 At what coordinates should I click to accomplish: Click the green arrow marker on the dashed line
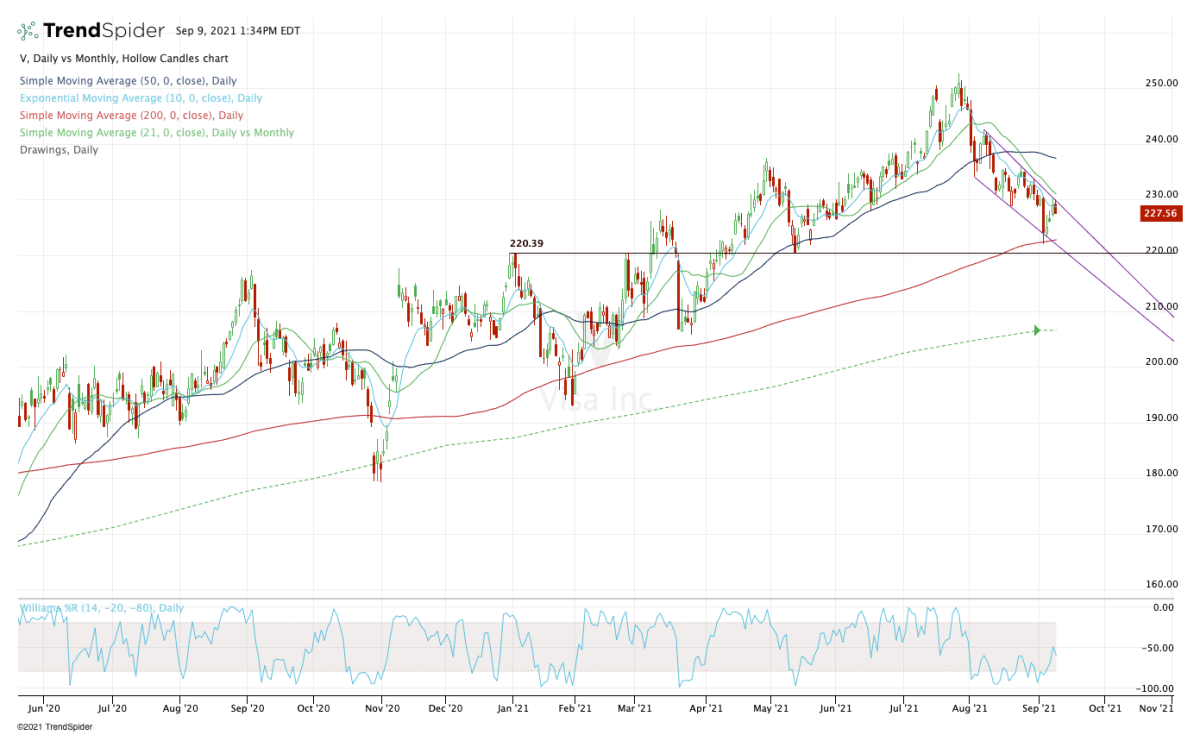(x=1037, y=330)
